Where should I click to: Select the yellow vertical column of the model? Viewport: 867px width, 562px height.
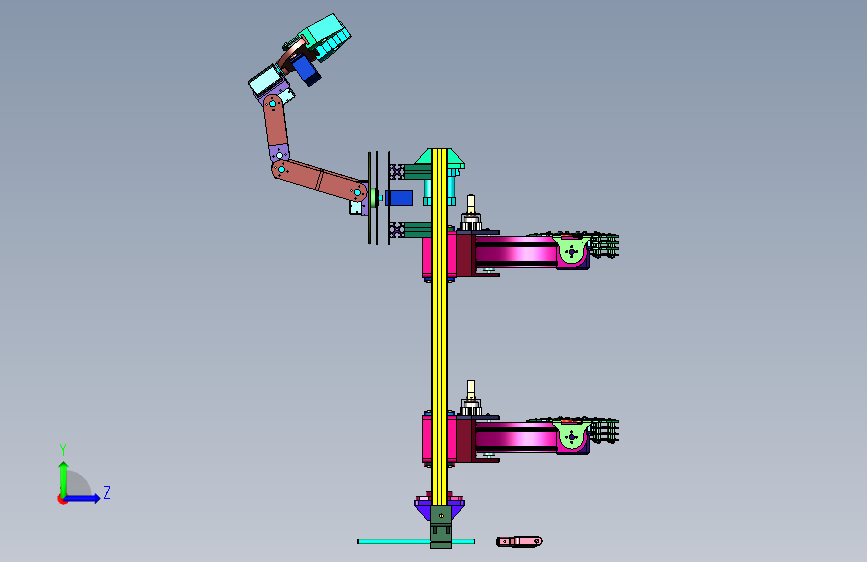(x=440, y=326)
